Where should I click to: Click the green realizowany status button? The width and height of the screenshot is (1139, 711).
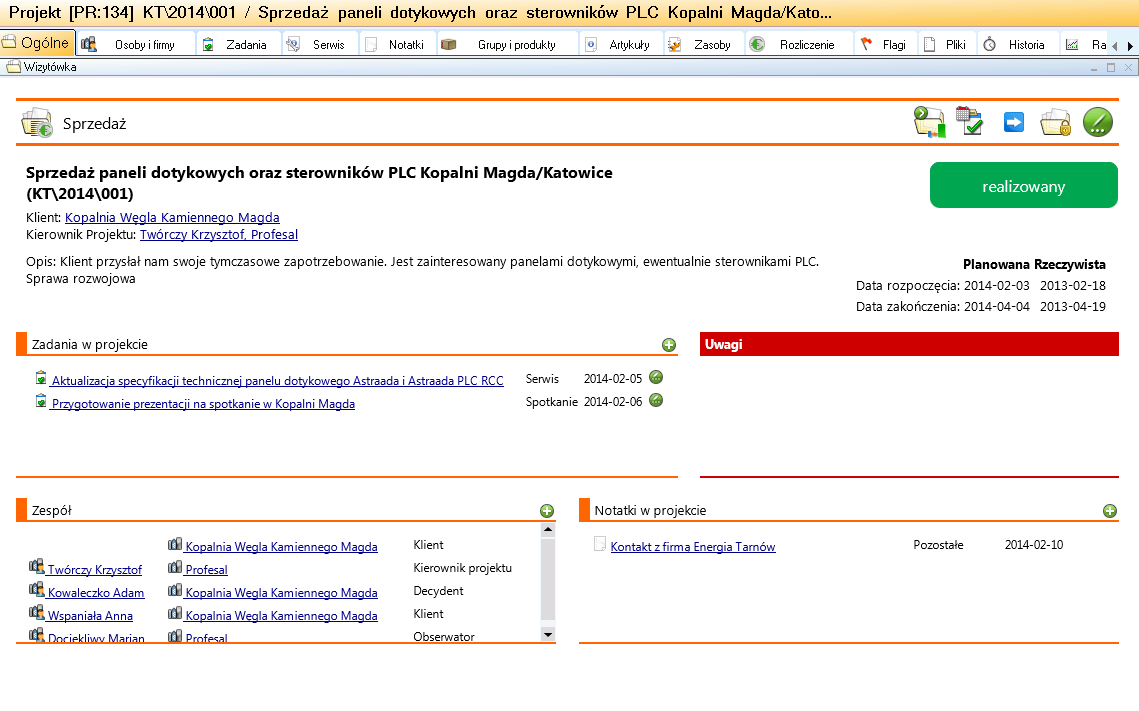coord(1024,186)
